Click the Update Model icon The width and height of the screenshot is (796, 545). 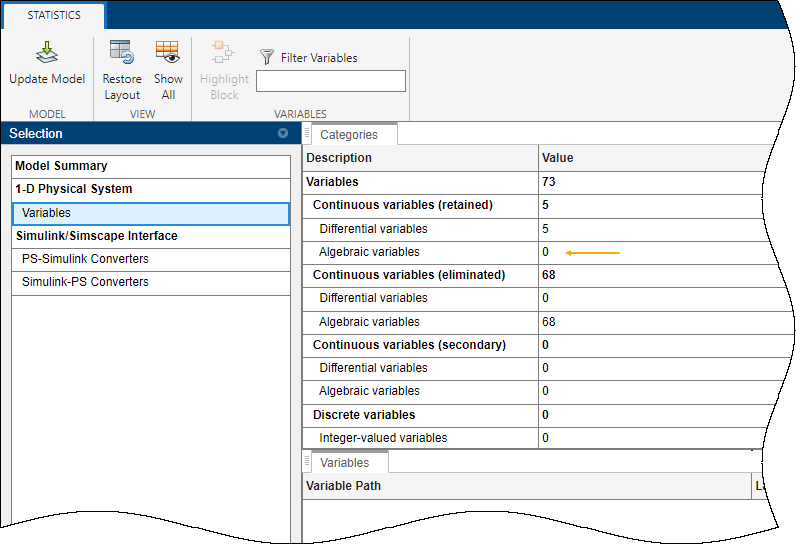(x=47, y=53)
